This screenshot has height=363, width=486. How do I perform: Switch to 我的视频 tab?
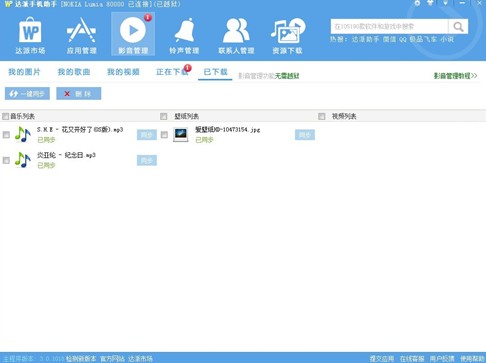123,72
